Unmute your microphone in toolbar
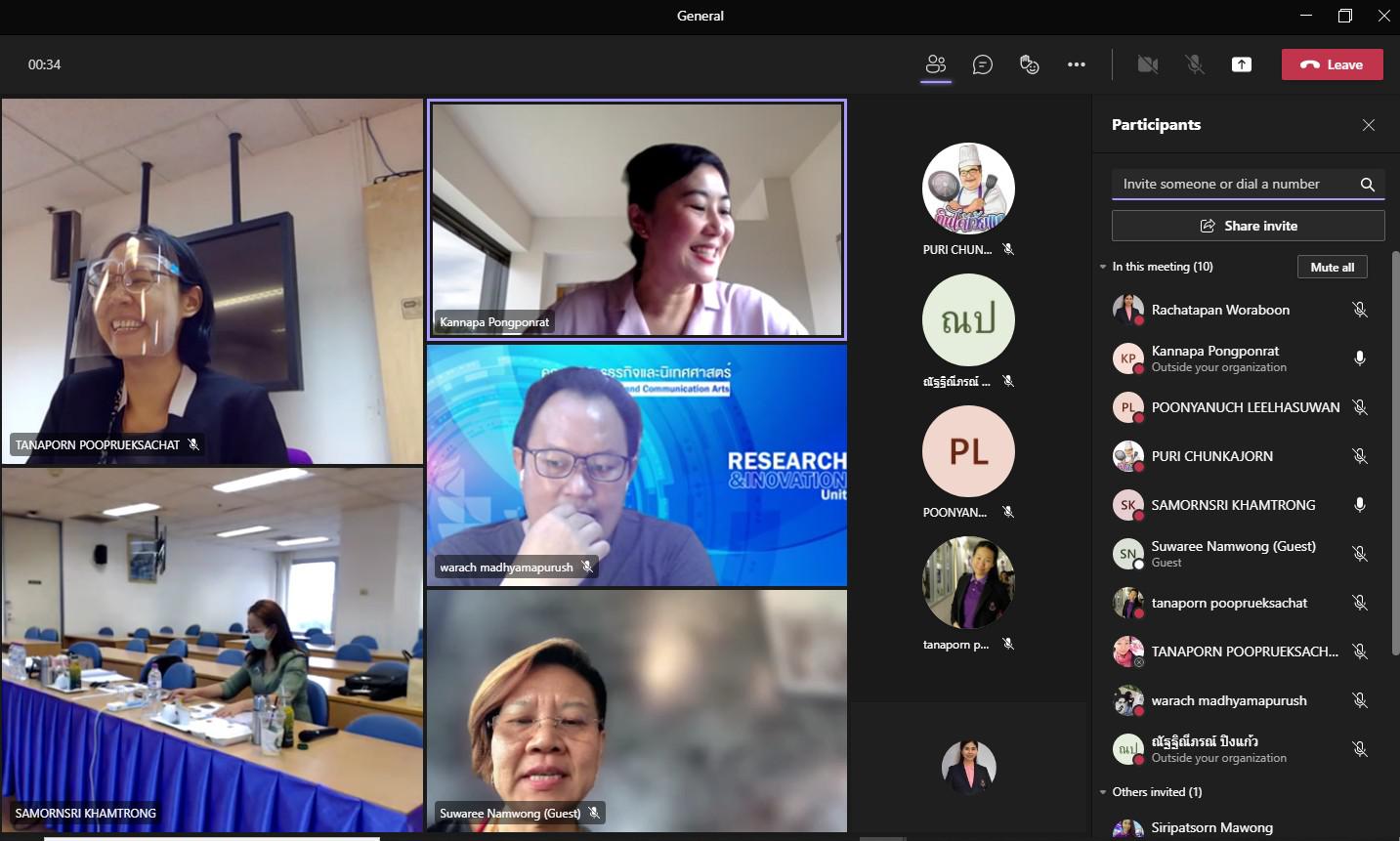The width and height of the screenshot is (1400, 841). 1195,64
